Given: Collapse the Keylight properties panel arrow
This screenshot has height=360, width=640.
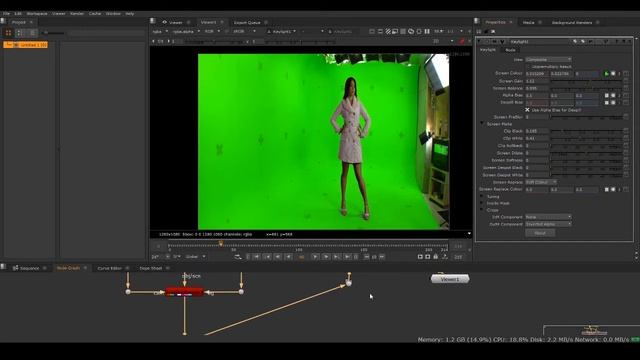Looking at the screenshot, I should click(x=480, y=42).
